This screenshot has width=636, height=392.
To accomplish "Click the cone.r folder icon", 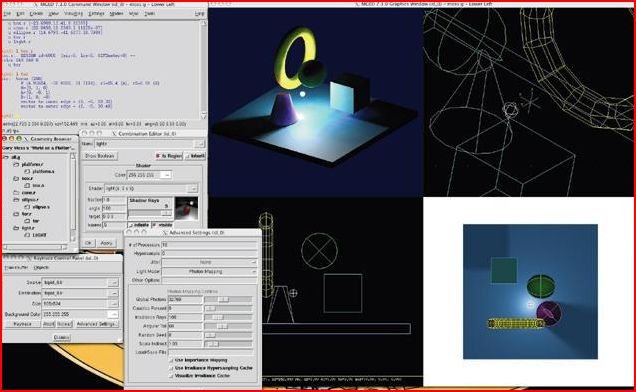I will (x=16, y=193).
